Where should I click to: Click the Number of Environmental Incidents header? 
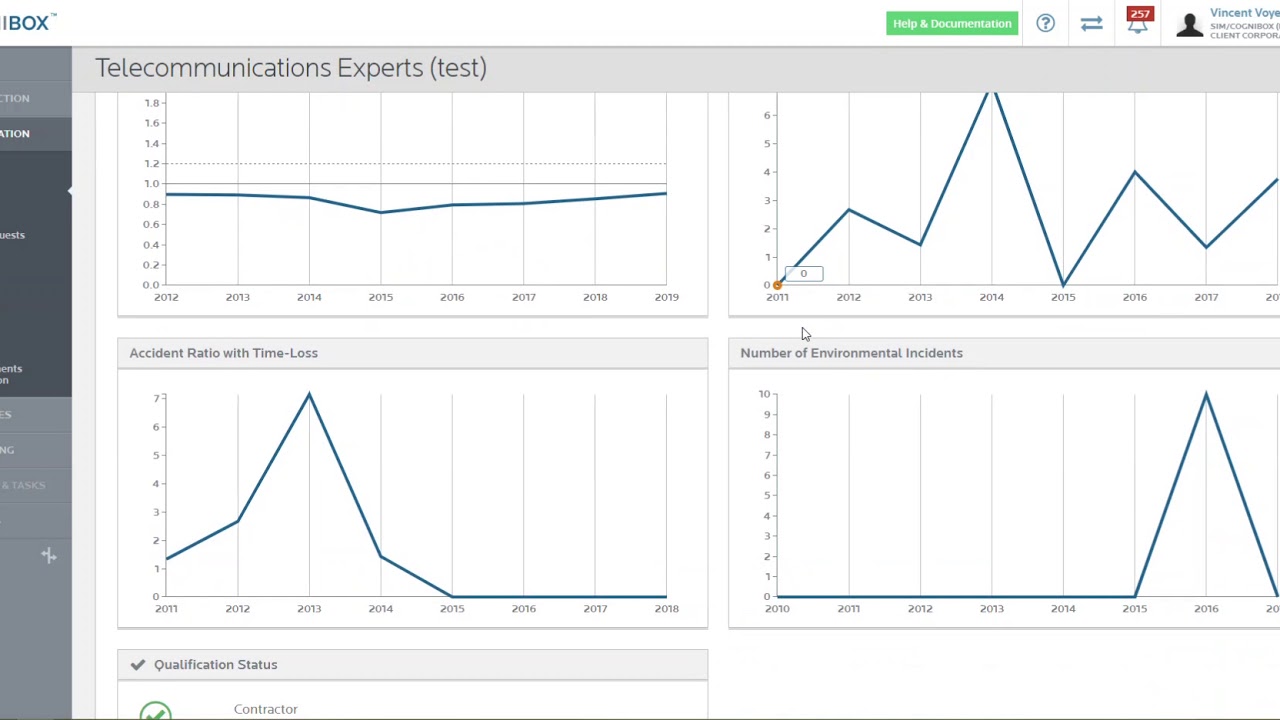[851, 353]
